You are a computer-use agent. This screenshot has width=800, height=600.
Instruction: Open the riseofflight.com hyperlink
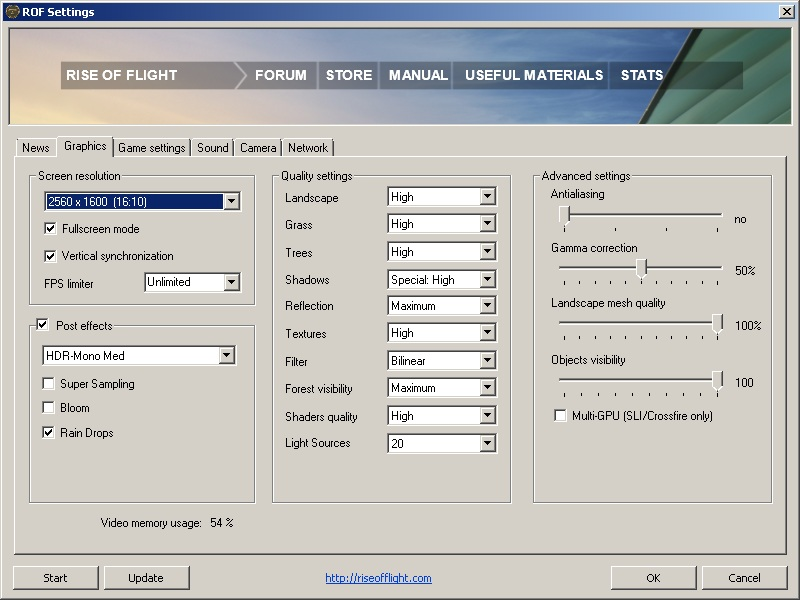379,578
